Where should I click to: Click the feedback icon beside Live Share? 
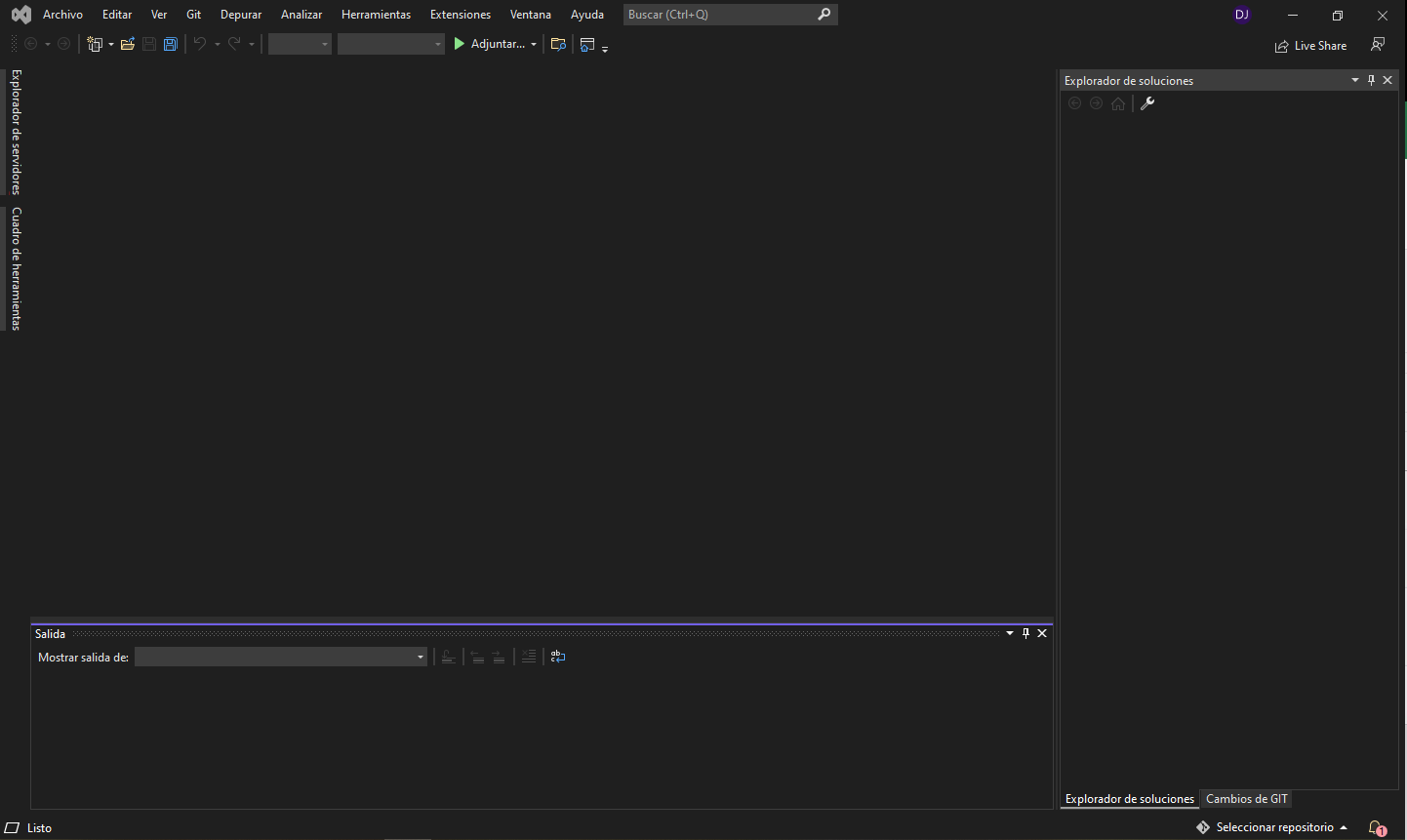click(x=1378, y=45)
